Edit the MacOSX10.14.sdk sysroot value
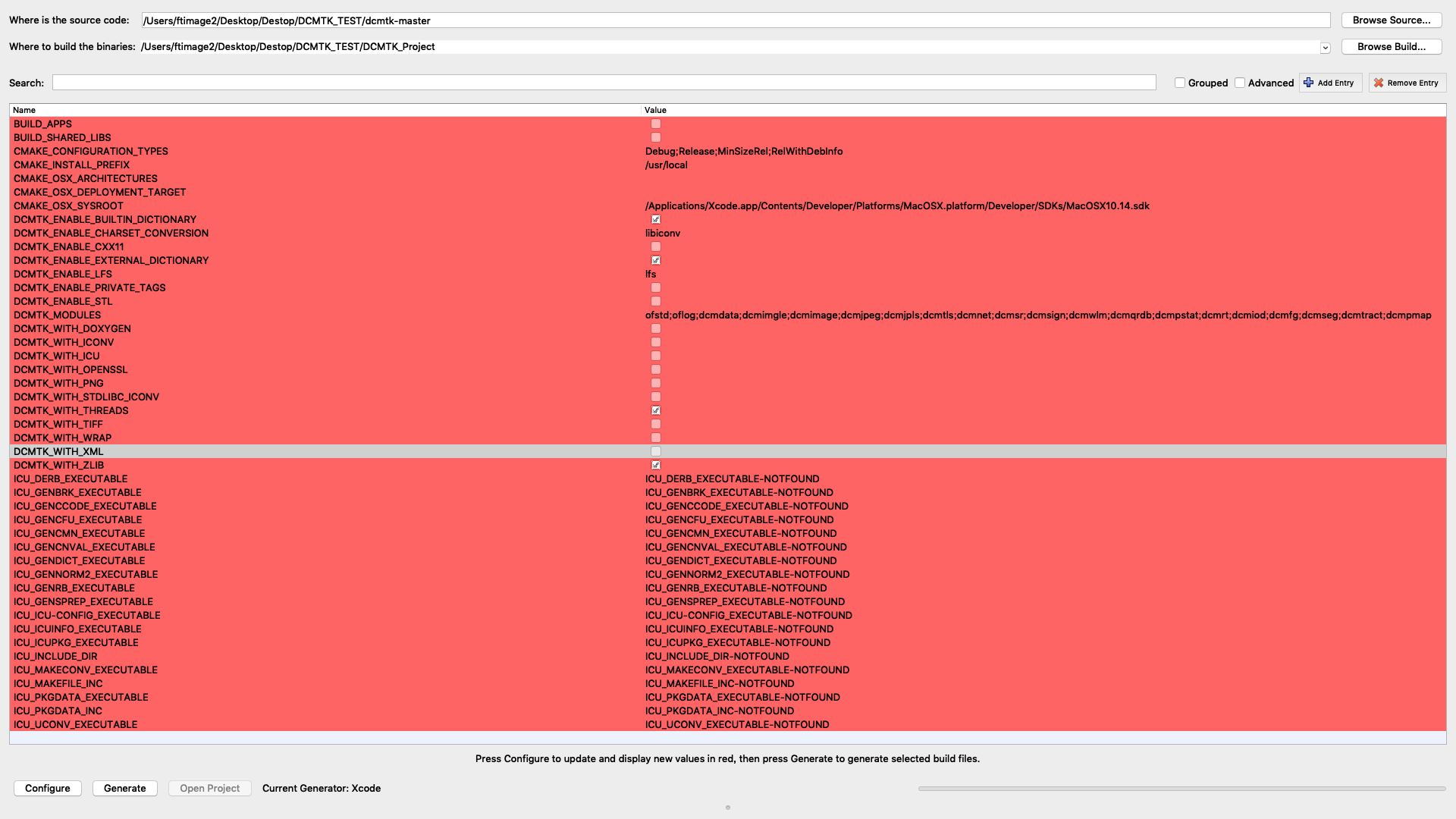 tap(897, 206)
